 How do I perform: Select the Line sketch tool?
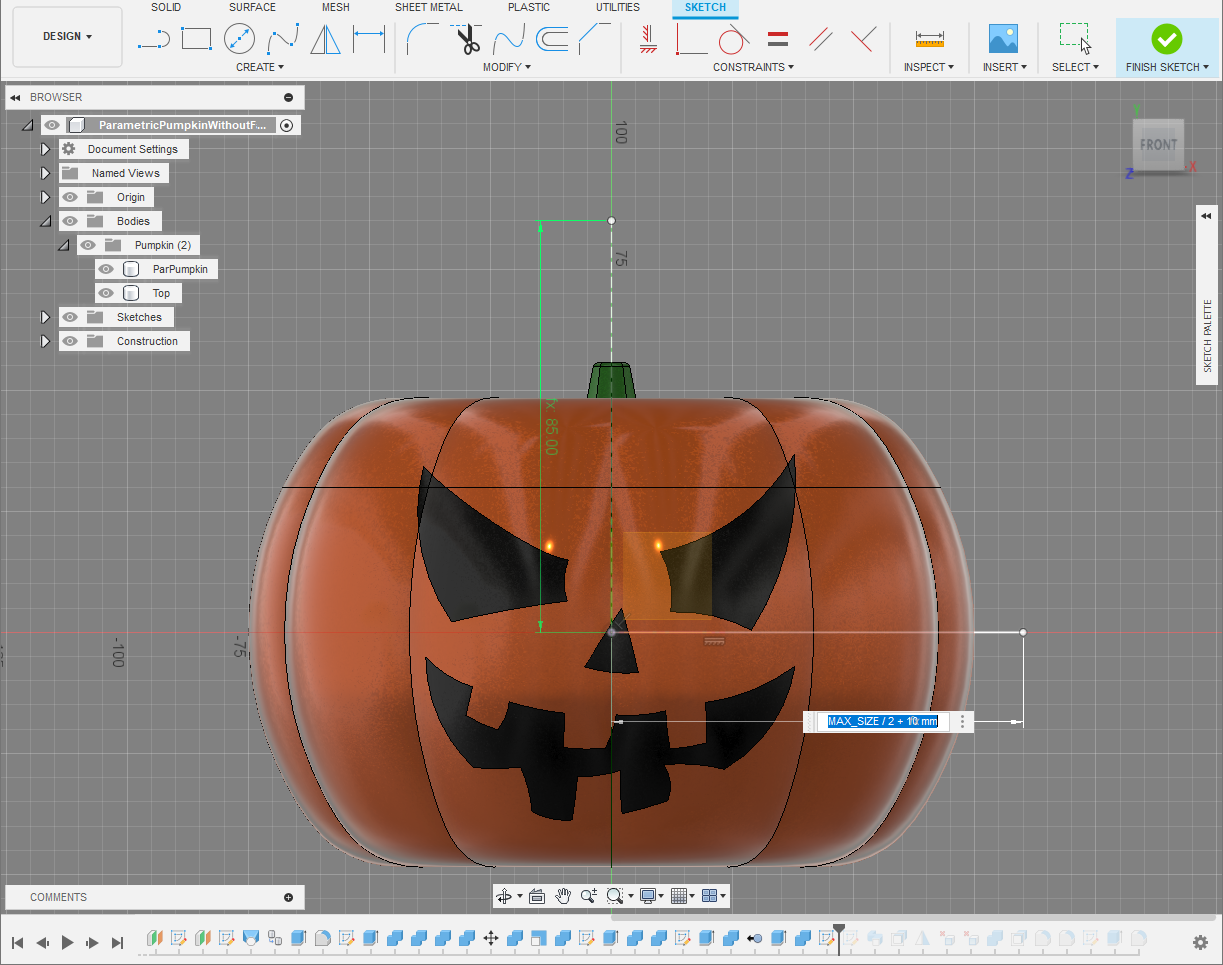pos(153,39)
